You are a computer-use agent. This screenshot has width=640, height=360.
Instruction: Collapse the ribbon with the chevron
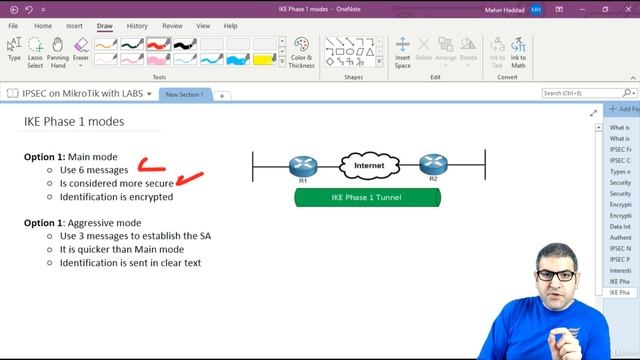pyautogui.click(x=633, y=78)
